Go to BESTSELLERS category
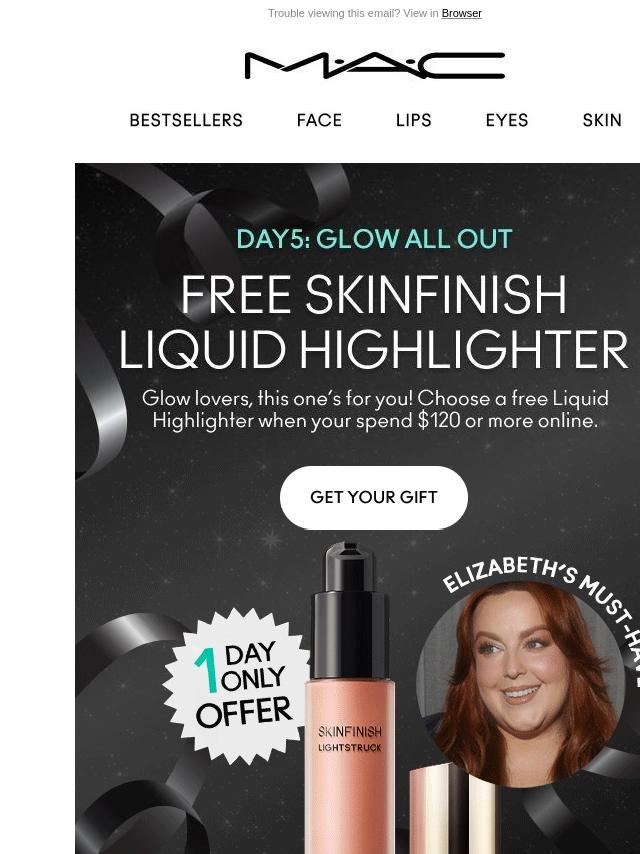640x854 pixels. 186,120
